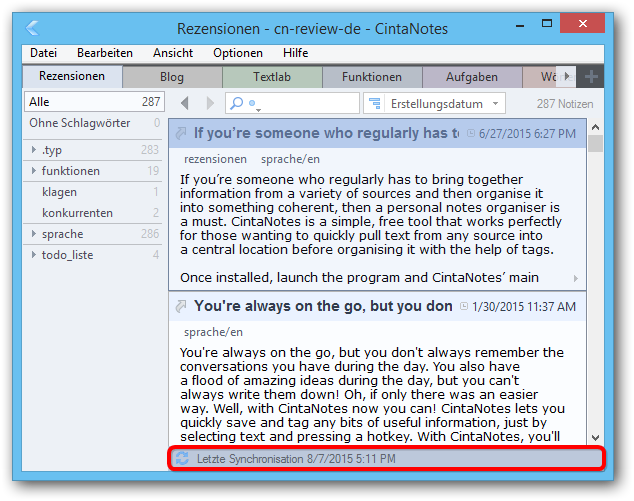The image size is (634, 501).
Task: Expand the sprache tag
Action: click(34, 234)
